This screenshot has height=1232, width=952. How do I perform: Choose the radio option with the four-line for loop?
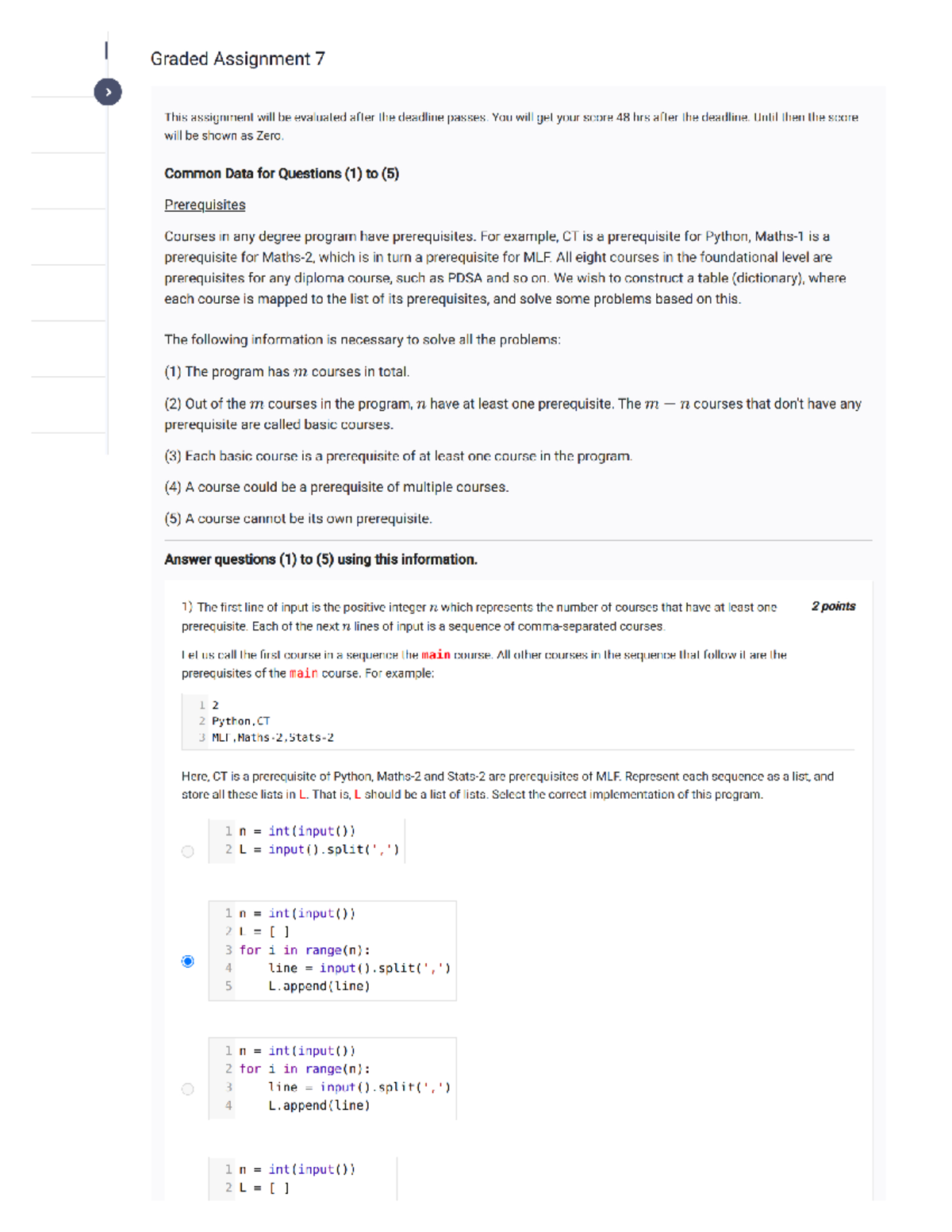point(187,1089)
